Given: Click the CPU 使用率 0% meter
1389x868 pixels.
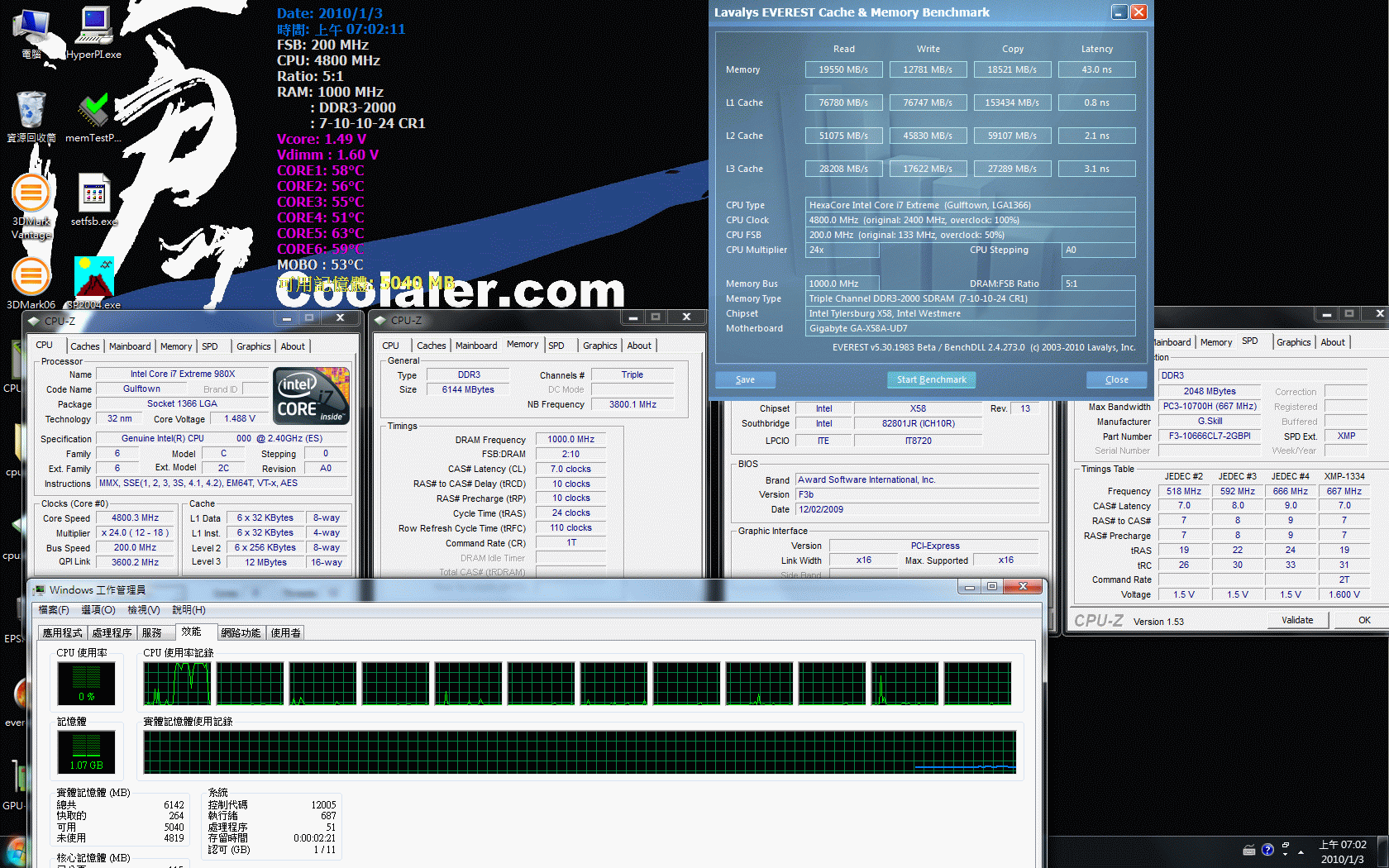Looking at the screenshot, I should (x=86, y=684).
